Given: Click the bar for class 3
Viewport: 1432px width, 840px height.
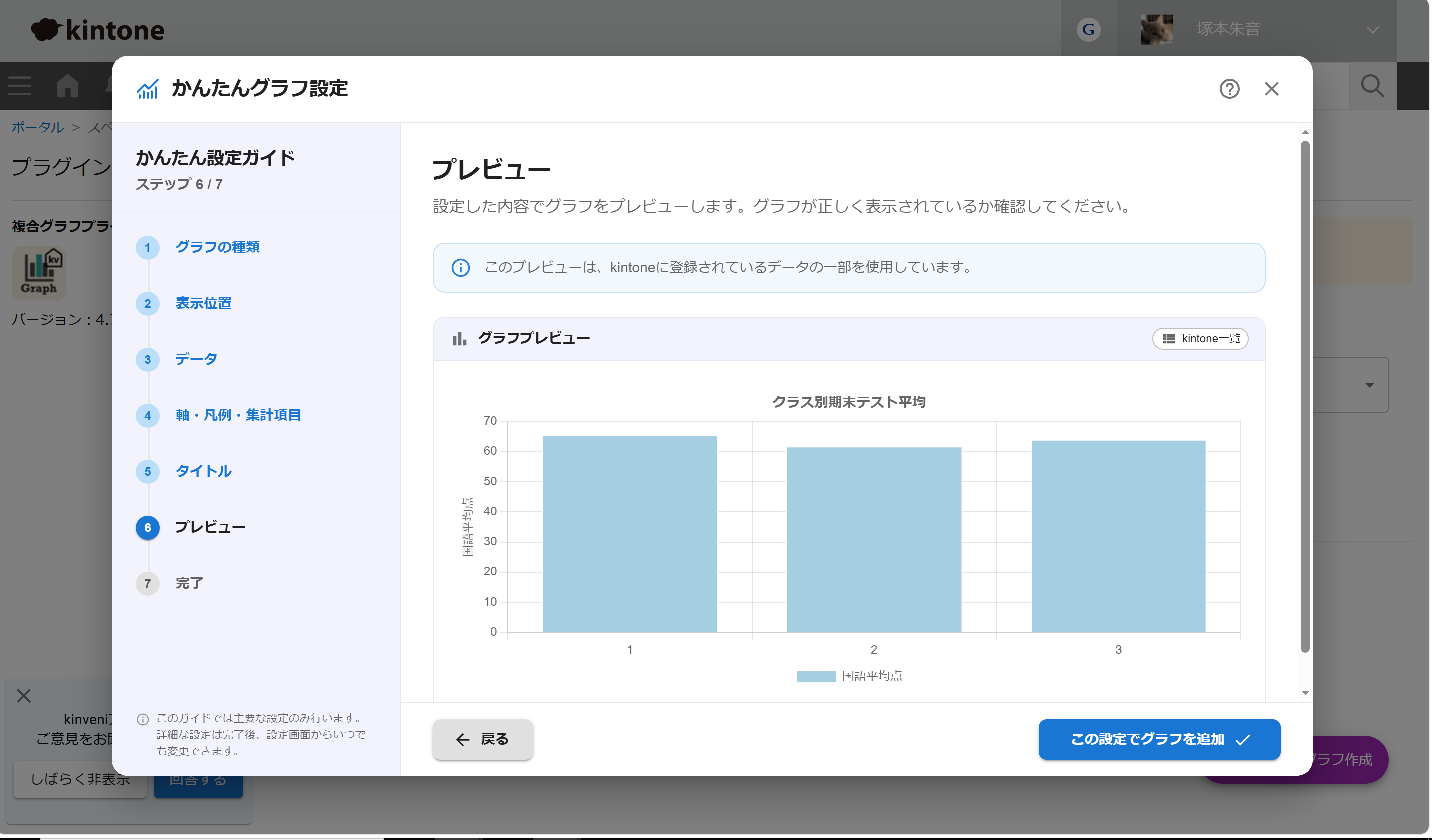Looking at the screenshot, I should tap(1118, 536).
